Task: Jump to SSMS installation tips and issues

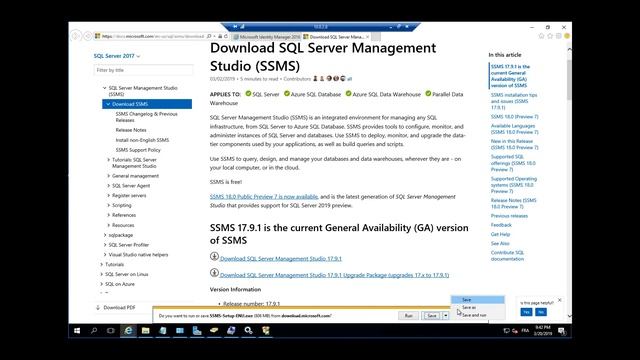Action: [514, 101]
